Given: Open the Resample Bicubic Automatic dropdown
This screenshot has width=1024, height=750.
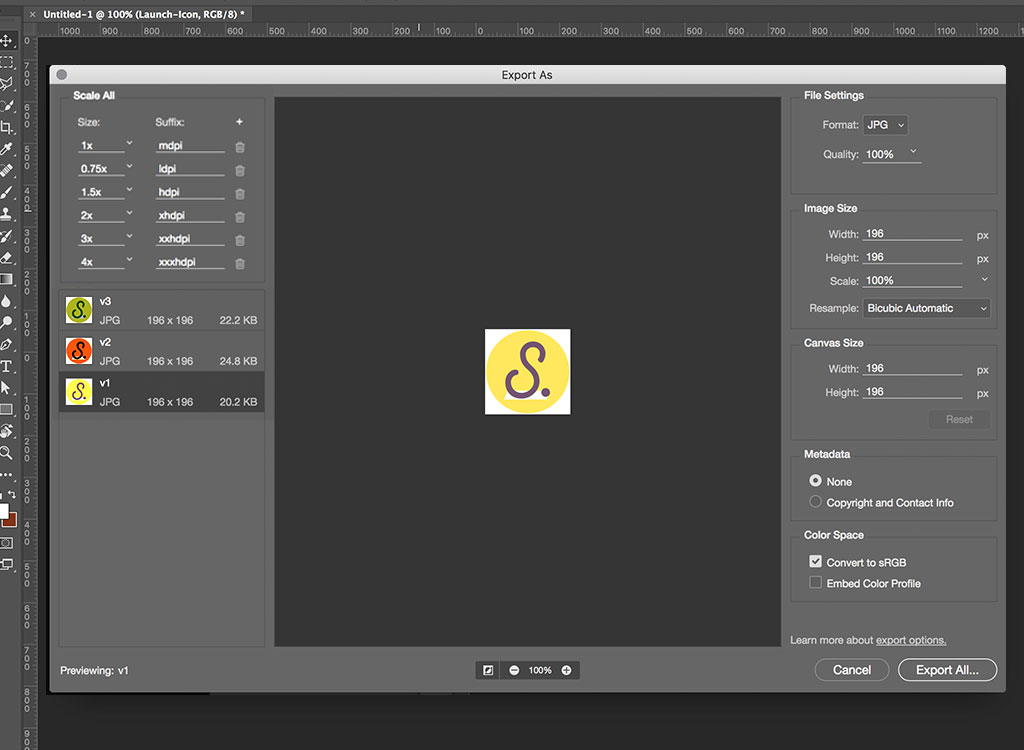Looking at the screenshot, I should [926, 308].
